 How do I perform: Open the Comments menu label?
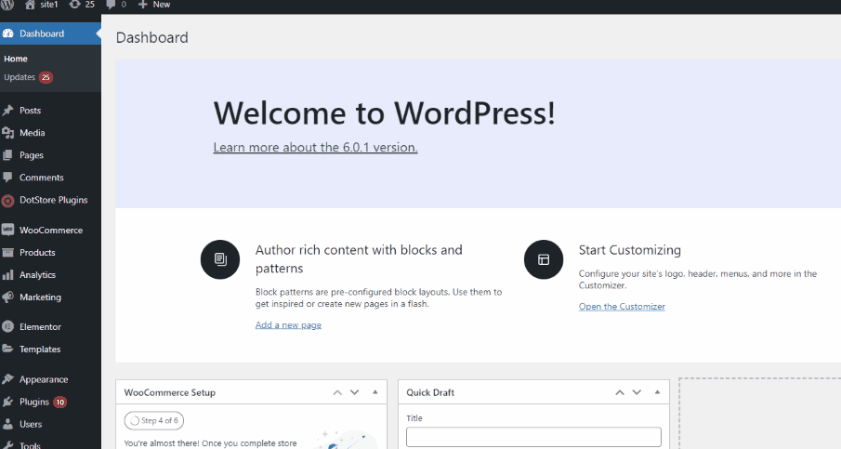(41, 178)
